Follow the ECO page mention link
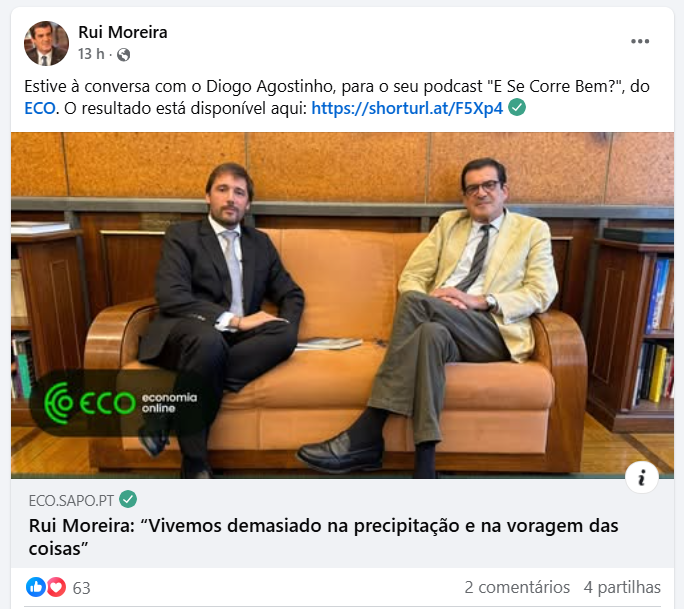Image resolution: width=684 pixels, height=609 pixels. 40,108
